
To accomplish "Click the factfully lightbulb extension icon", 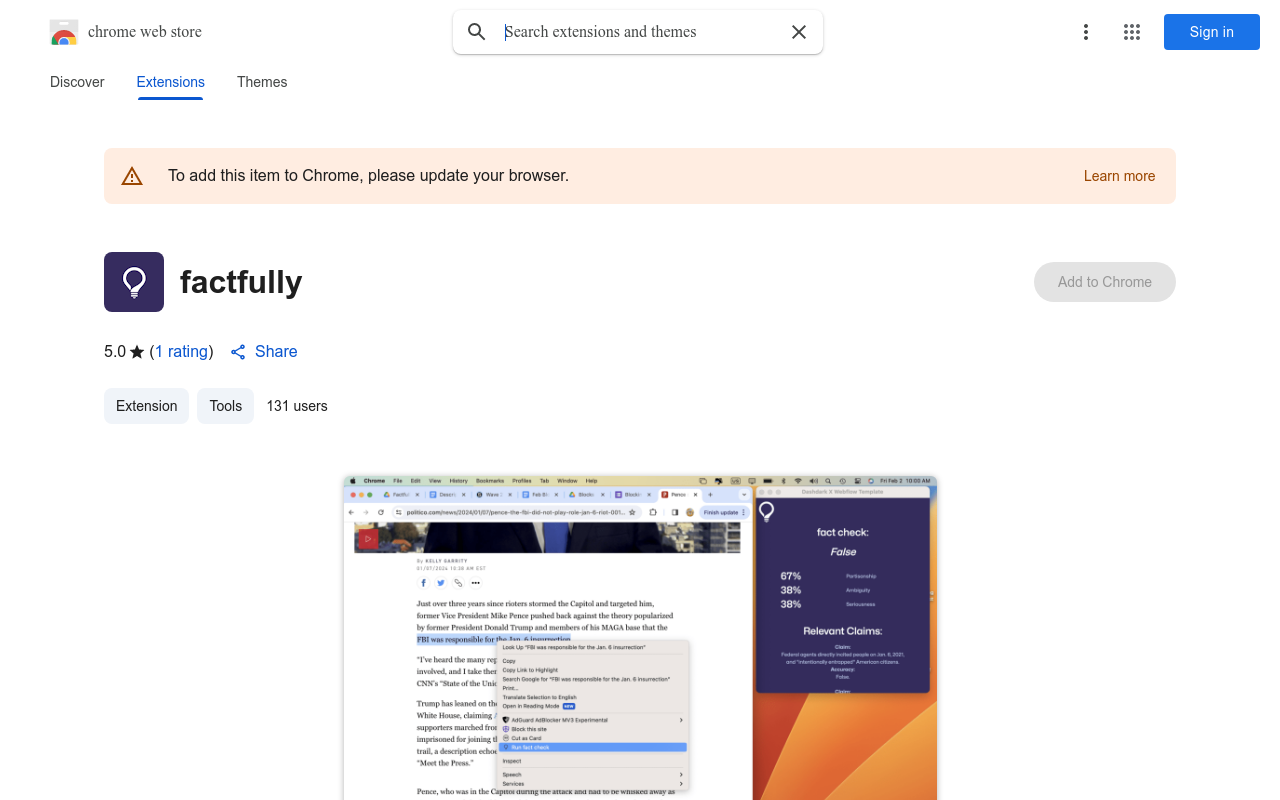I will 134,282.
